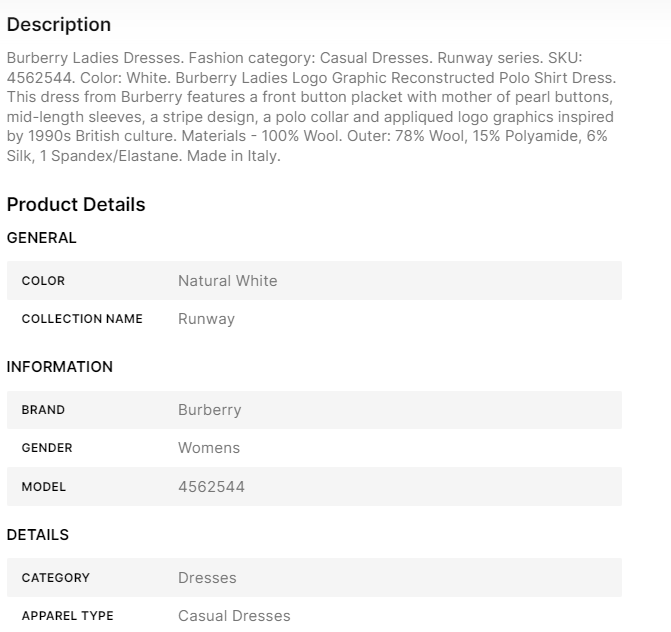
Task: Click the COLLECTION NAME label
Action: pos(82,319)
